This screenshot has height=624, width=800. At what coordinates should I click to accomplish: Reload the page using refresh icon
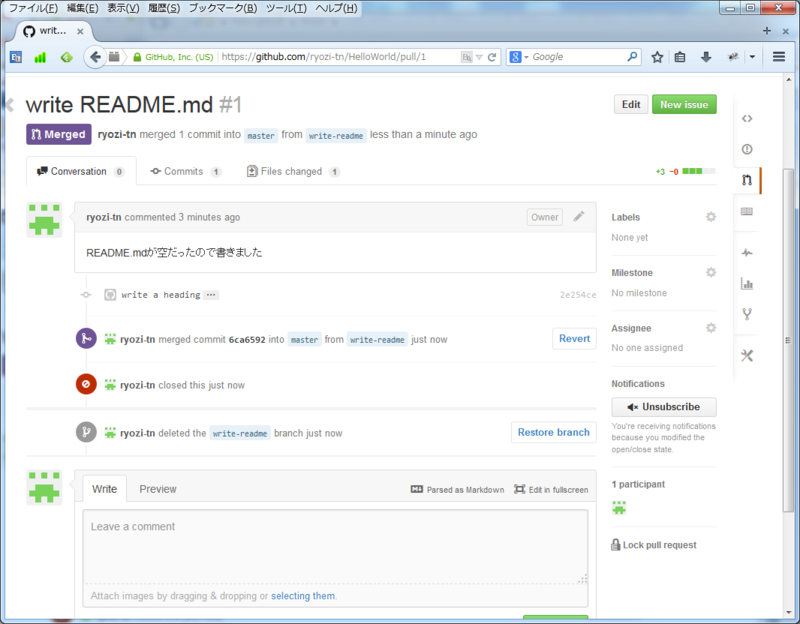coord(492,57)
